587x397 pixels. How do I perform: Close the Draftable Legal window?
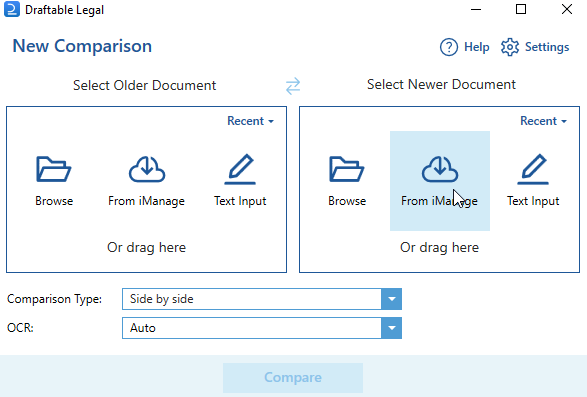[x=567, y=9]
